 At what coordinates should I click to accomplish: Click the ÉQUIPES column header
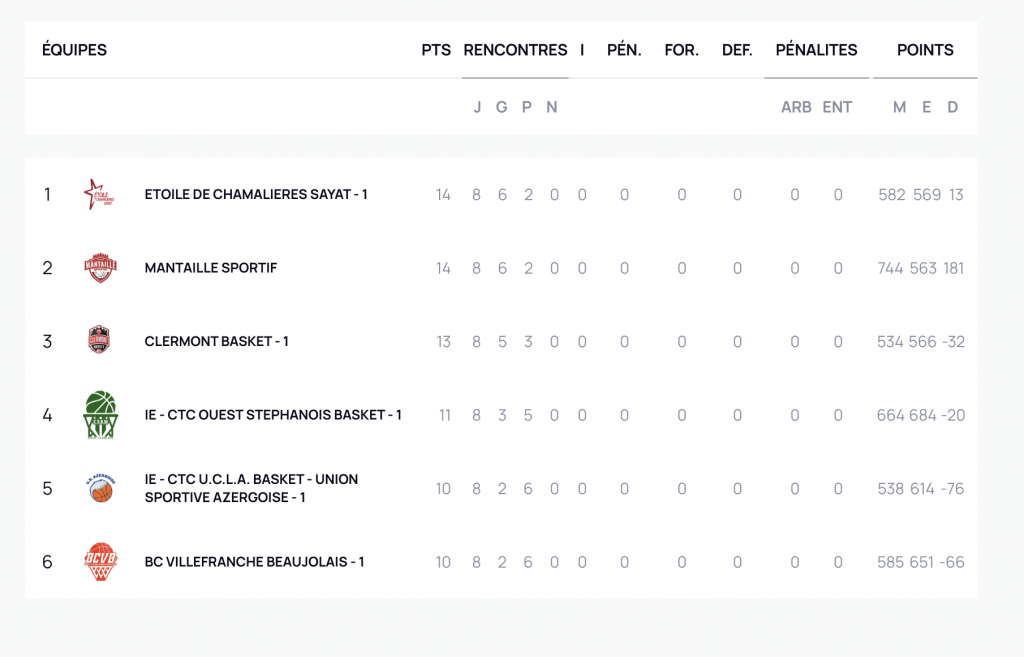74,50
